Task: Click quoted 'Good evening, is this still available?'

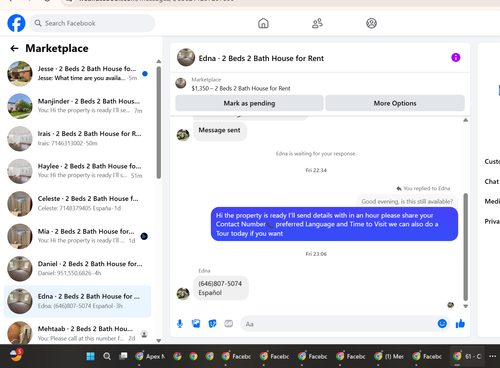Action: pos(407,201)
